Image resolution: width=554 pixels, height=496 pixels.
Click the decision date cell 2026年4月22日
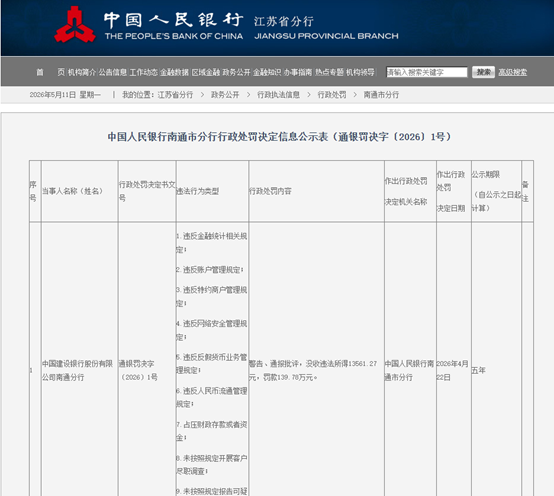(453, 370)
